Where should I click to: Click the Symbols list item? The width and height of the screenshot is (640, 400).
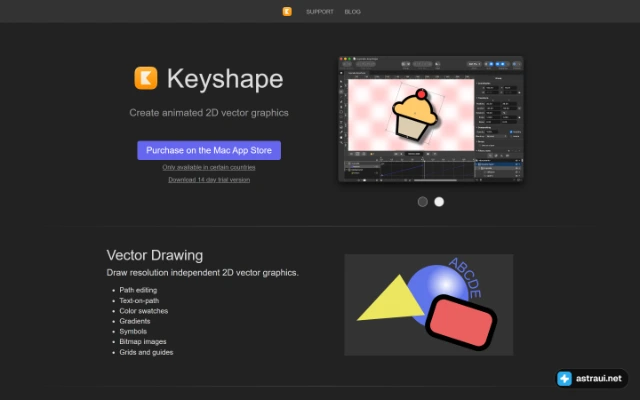[x=133, y=331]
